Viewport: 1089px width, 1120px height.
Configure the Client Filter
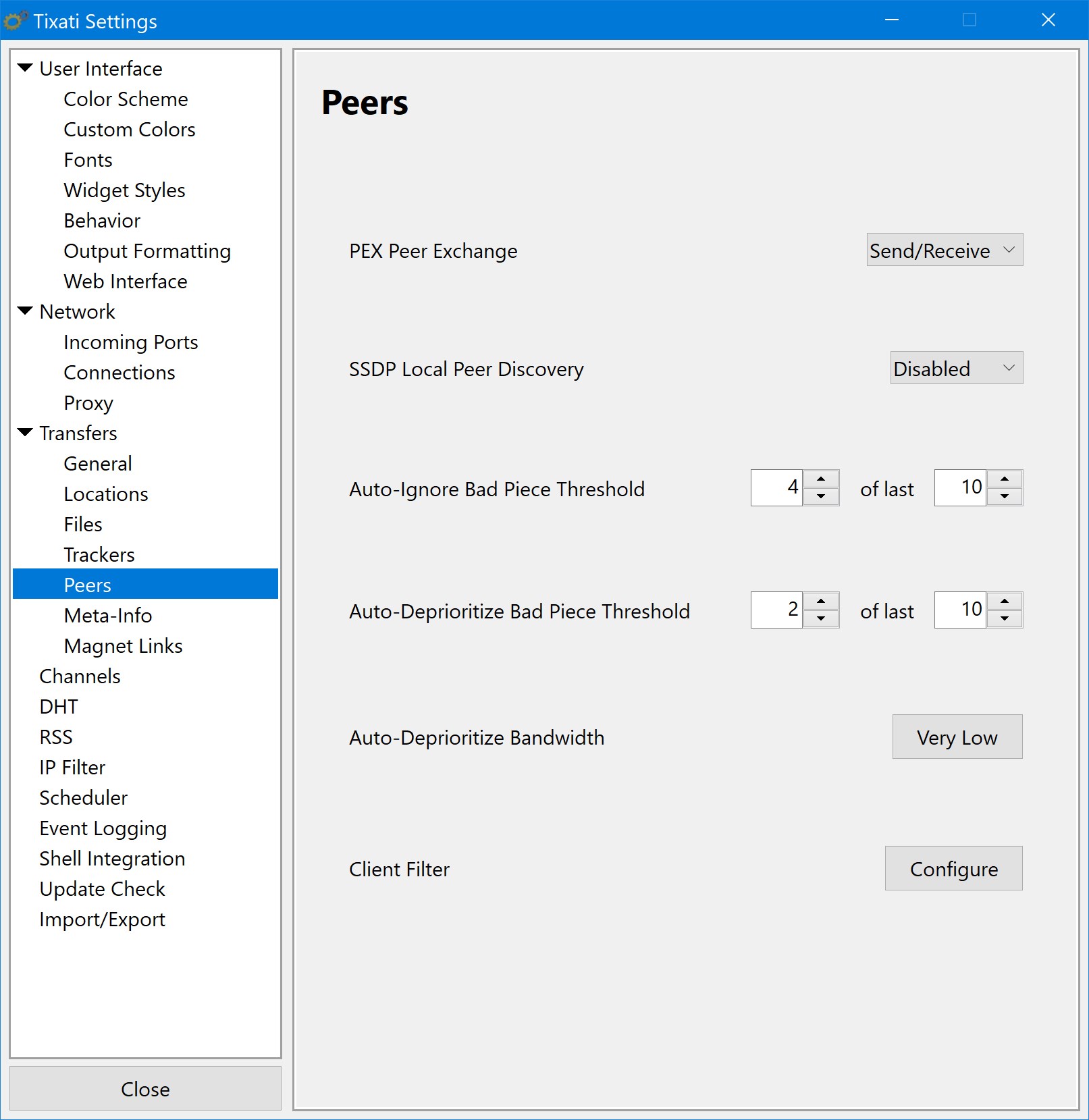pos(954,868)
